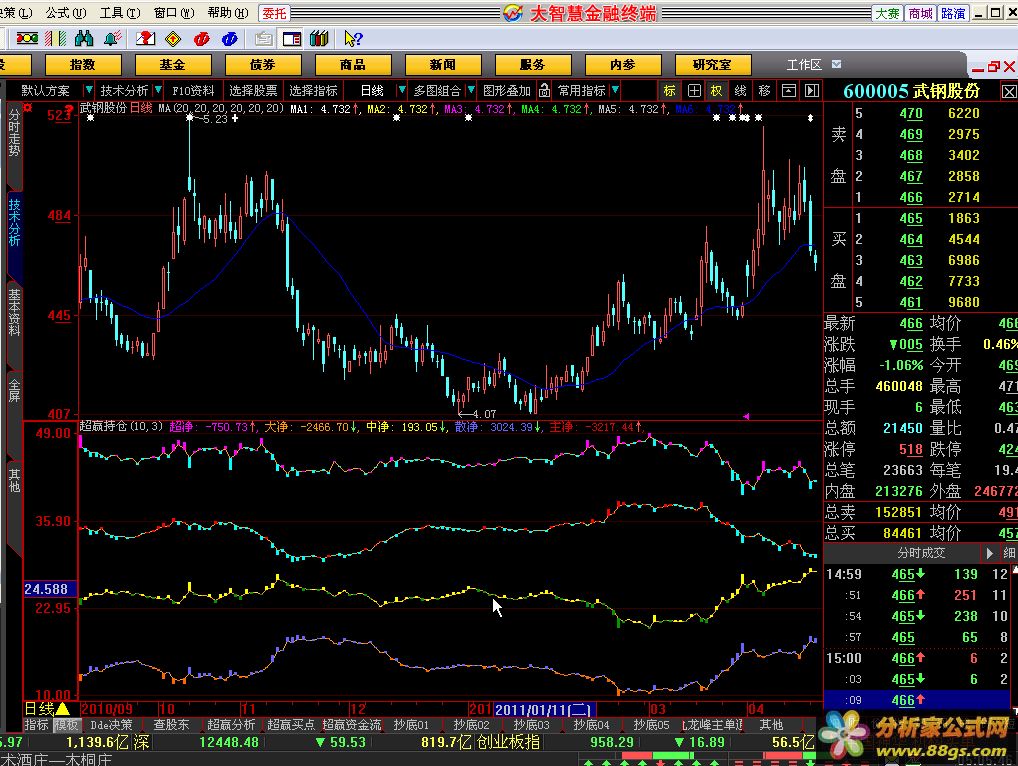Open the 公式 menu
The width and height of the screenshot is (1018, 766).
point(66,12)
